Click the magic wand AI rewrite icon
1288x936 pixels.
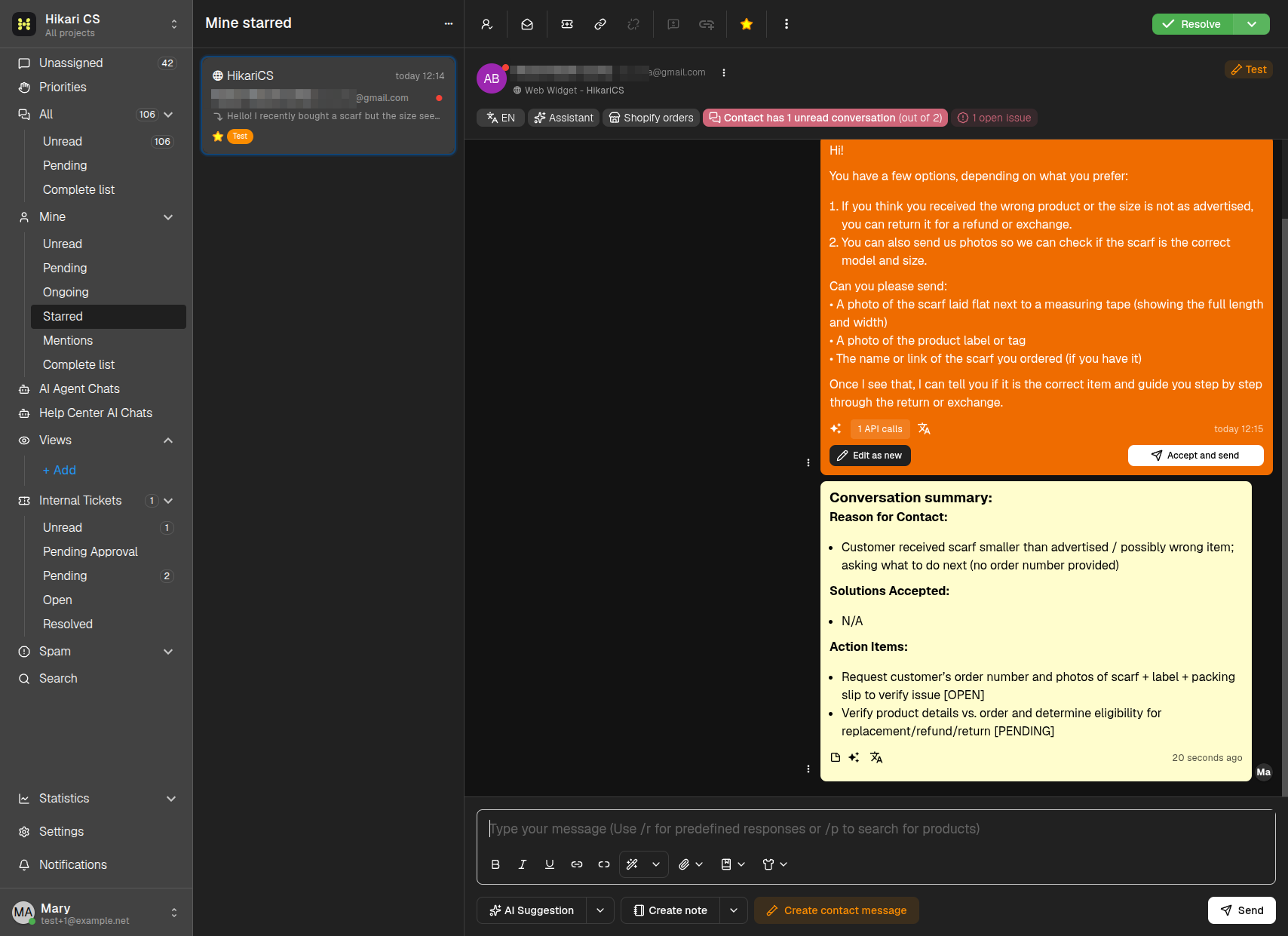click(x=633, y=864)
